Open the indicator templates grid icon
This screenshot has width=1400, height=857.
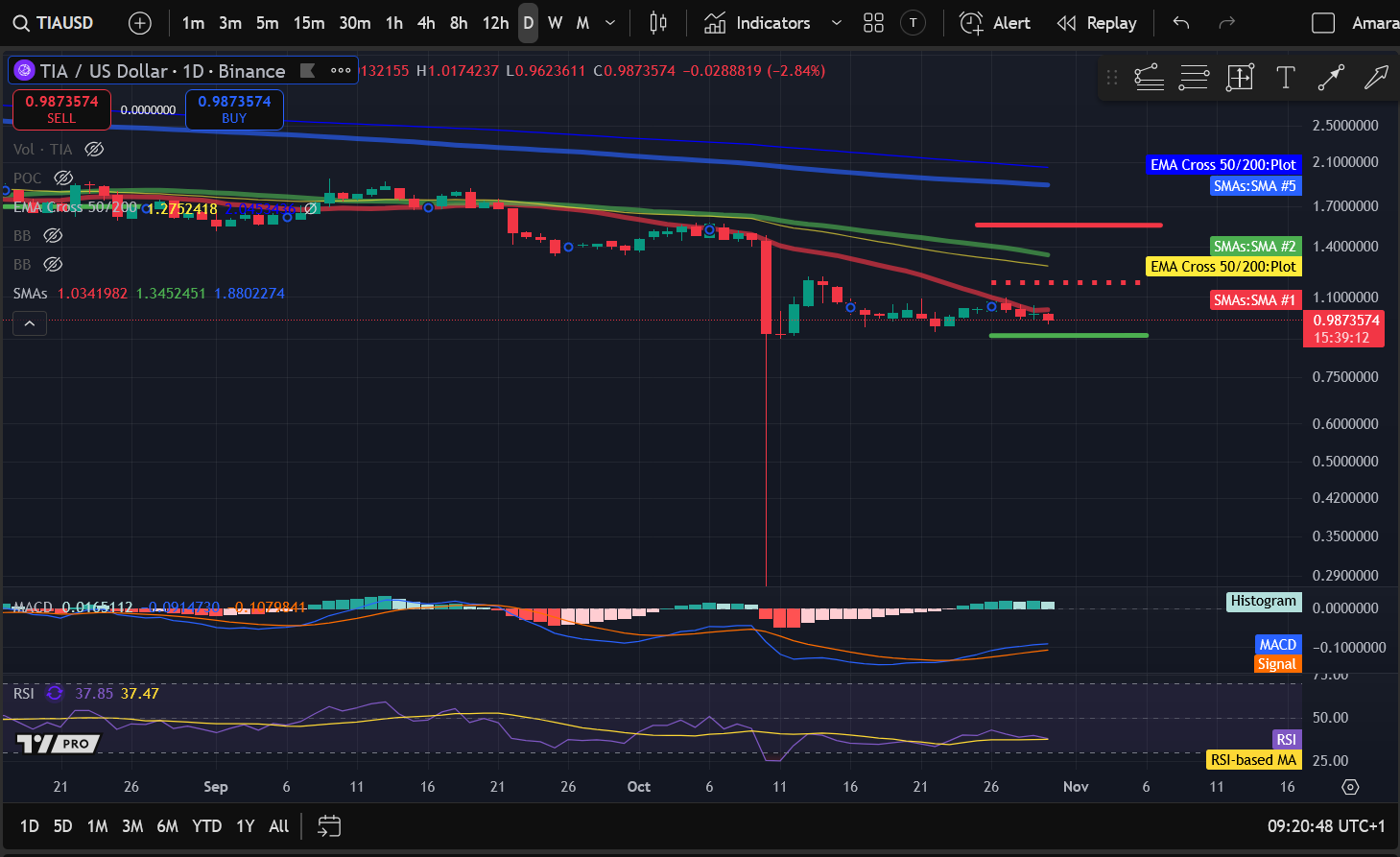(873, 23)
